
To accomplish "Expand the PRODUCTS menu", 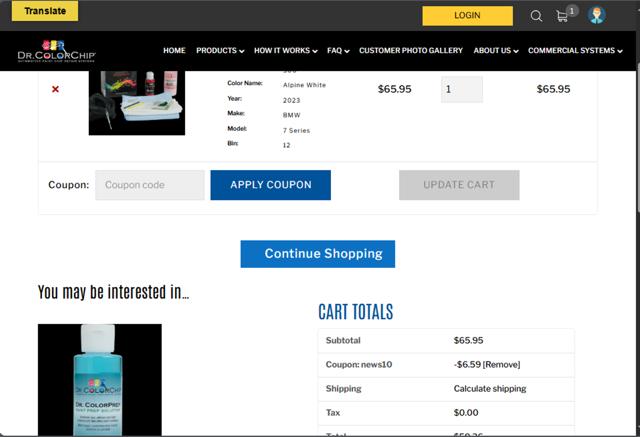I will [220, 51].
